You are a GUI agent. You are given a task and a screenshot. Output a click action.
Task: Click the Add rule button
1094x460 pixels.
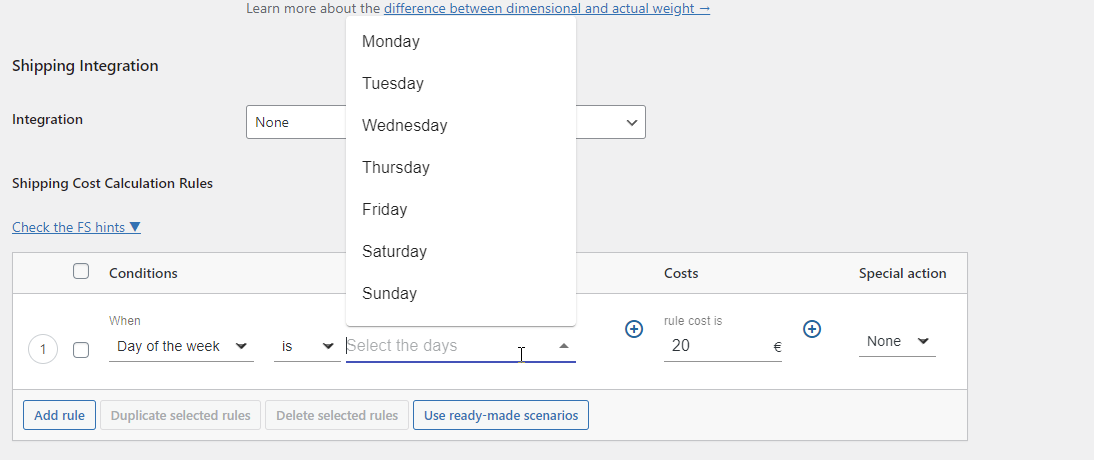tap(59, 415)
